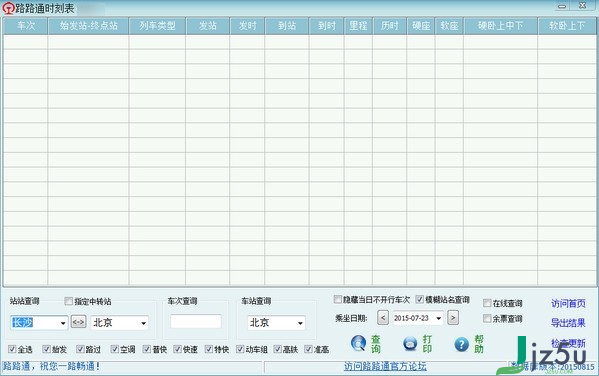This screenshot has width=599, height=376.
Task: Open the 访问首页 link
Action: tap(568, 303)
